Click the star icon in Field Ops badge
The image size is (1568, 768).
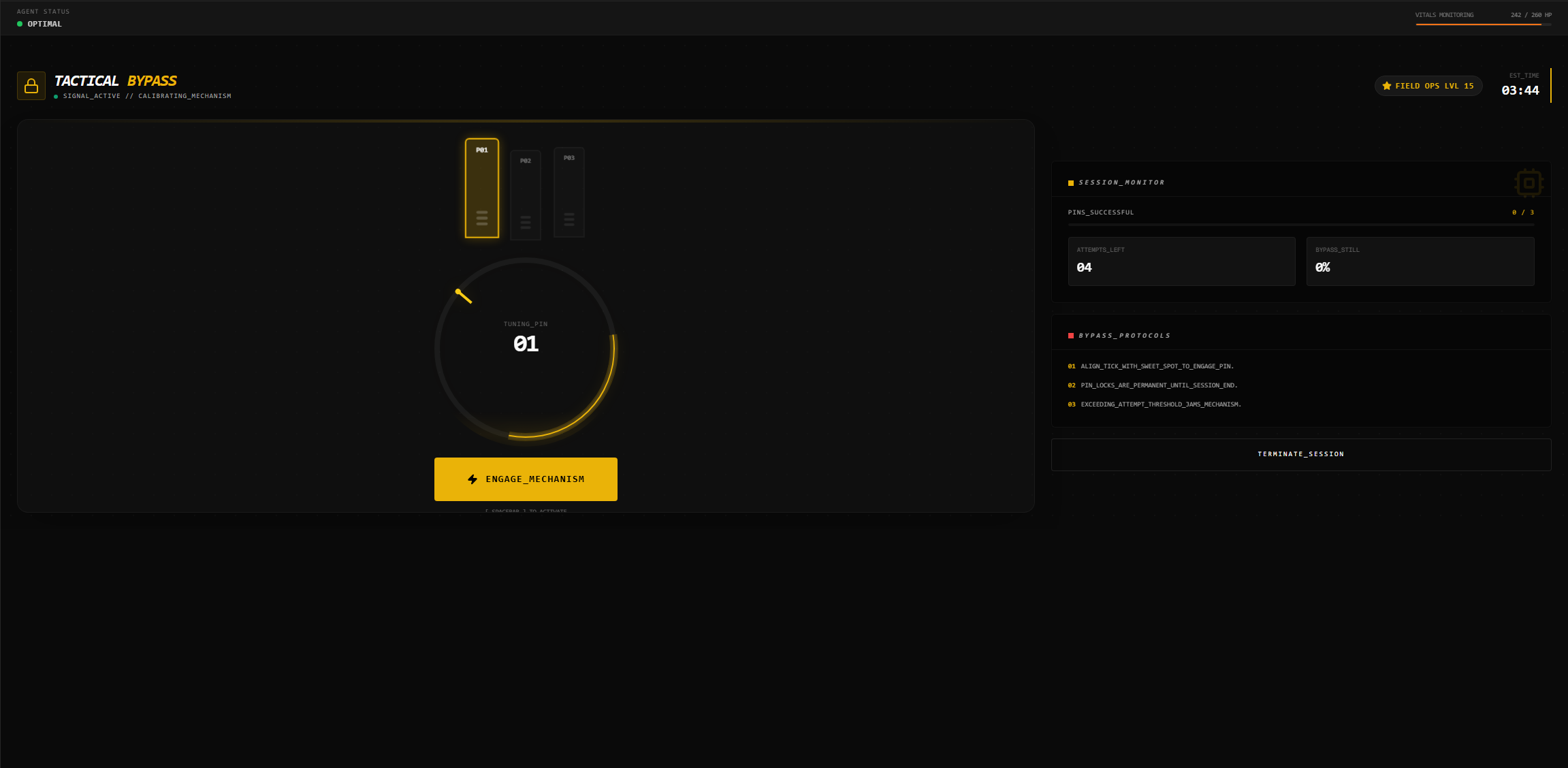coord(1387,86)
